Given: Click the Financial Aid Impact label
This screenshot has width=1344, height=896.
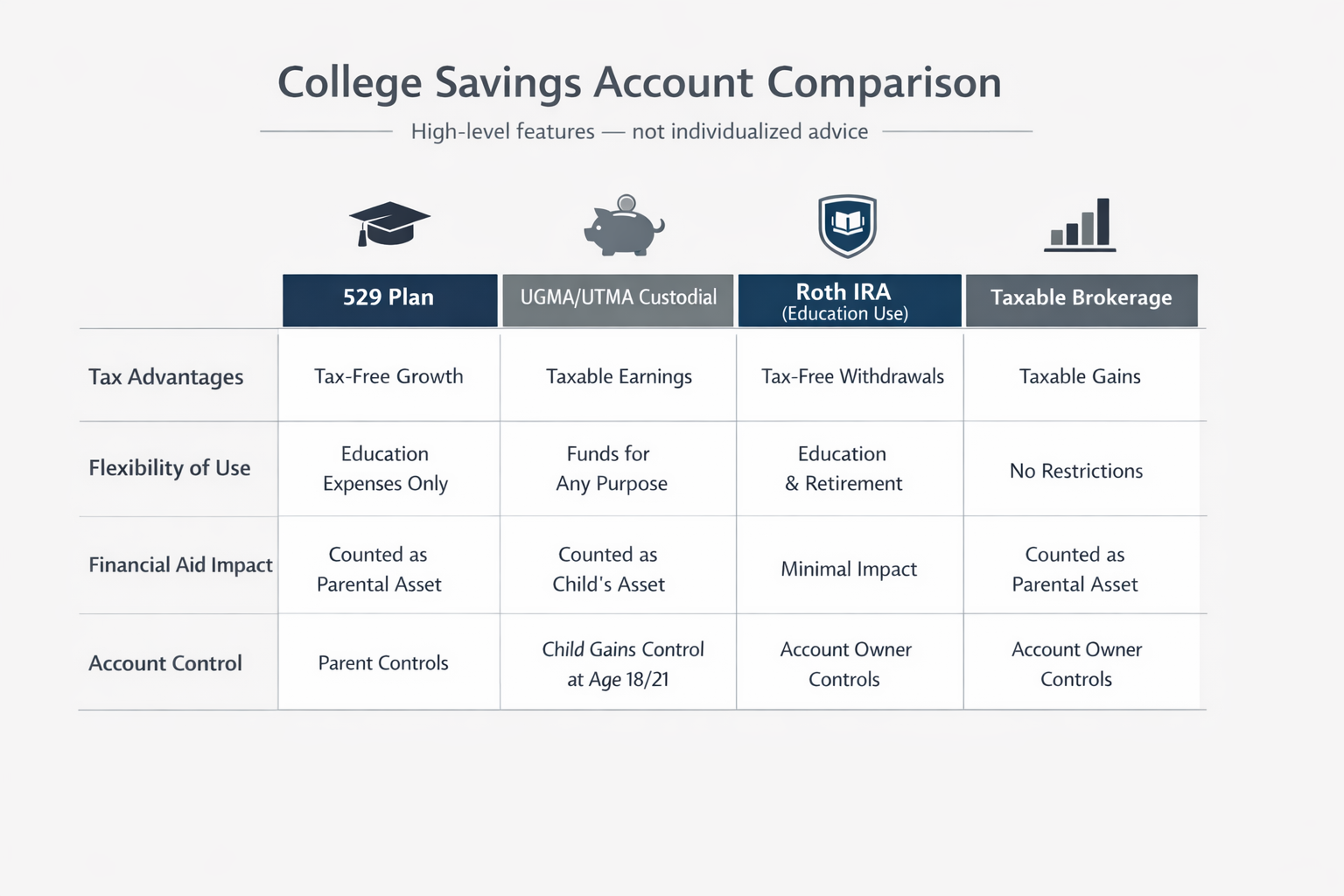Looking at the screenshot, I should 180,565.
